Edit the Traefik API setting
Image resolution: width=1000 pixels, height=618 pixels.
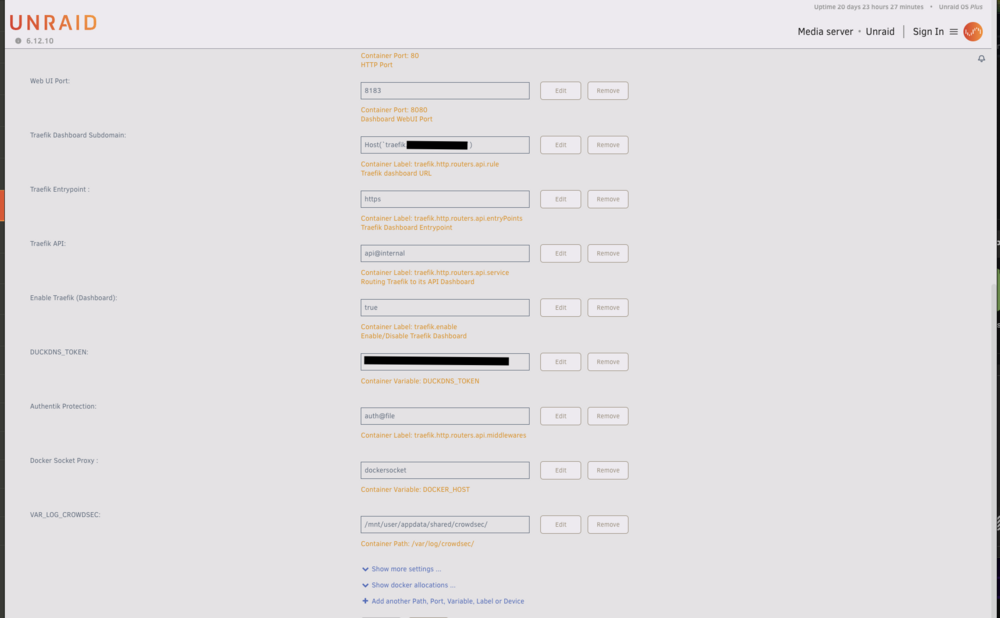561,253
